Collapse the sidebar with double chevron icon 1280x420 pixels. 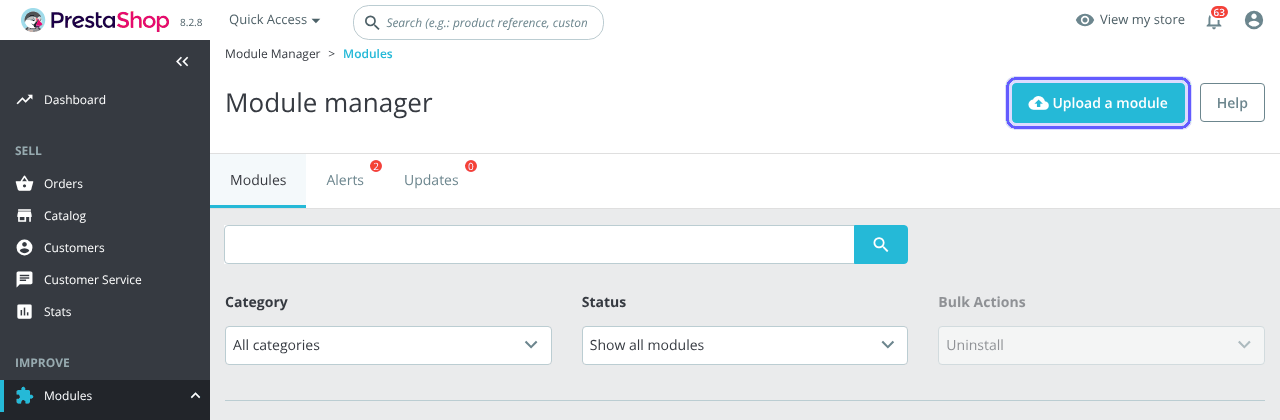(x=182, y=62)
